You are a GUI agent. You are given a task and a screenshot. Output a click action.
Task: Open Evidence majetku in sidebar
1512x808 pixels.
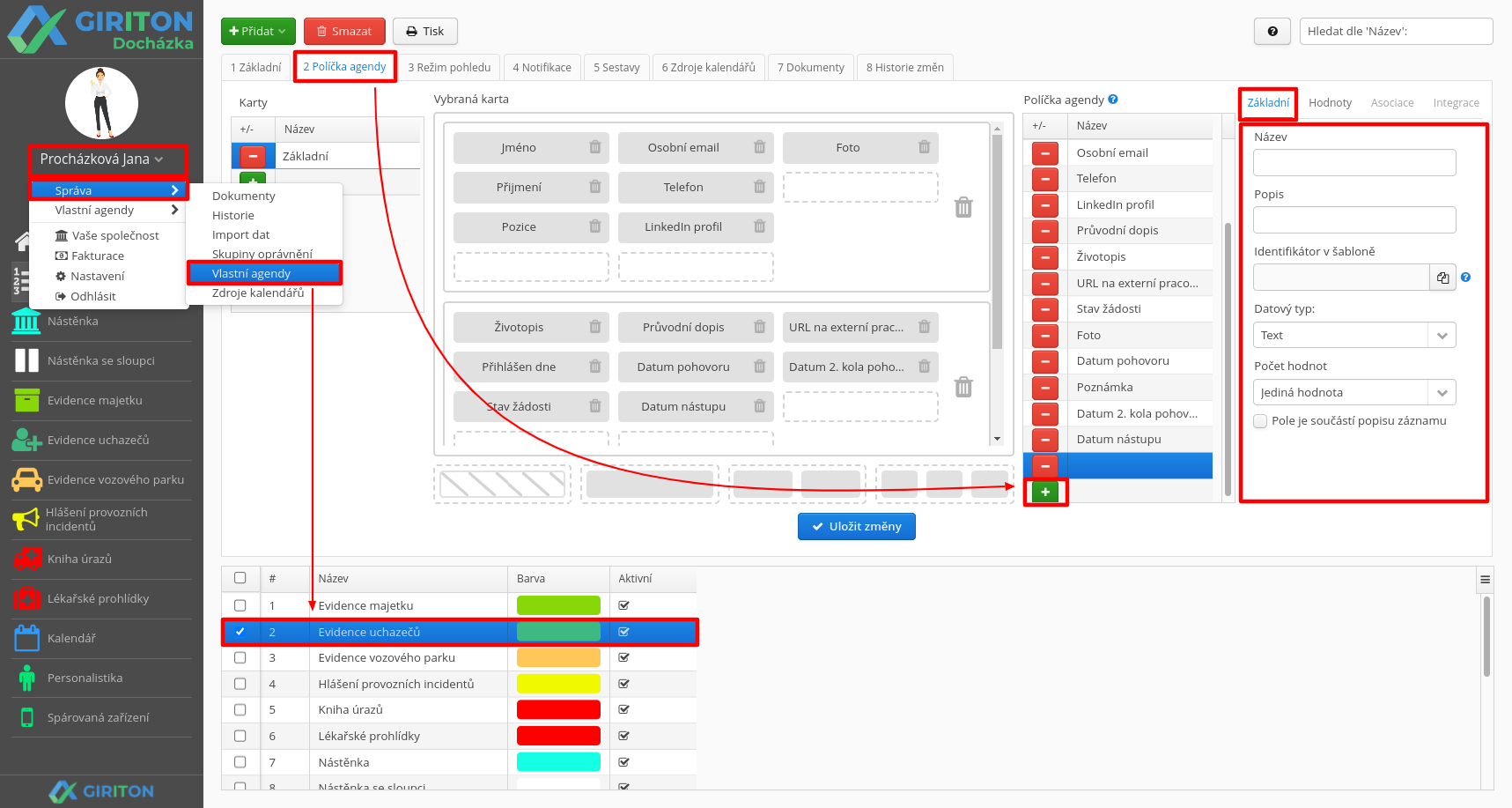(101, 400)
